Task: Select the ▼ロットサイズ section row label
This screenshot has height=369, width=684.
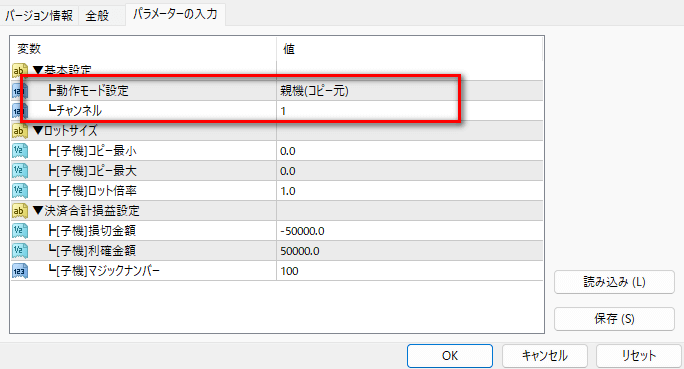Action: point(65,131)
